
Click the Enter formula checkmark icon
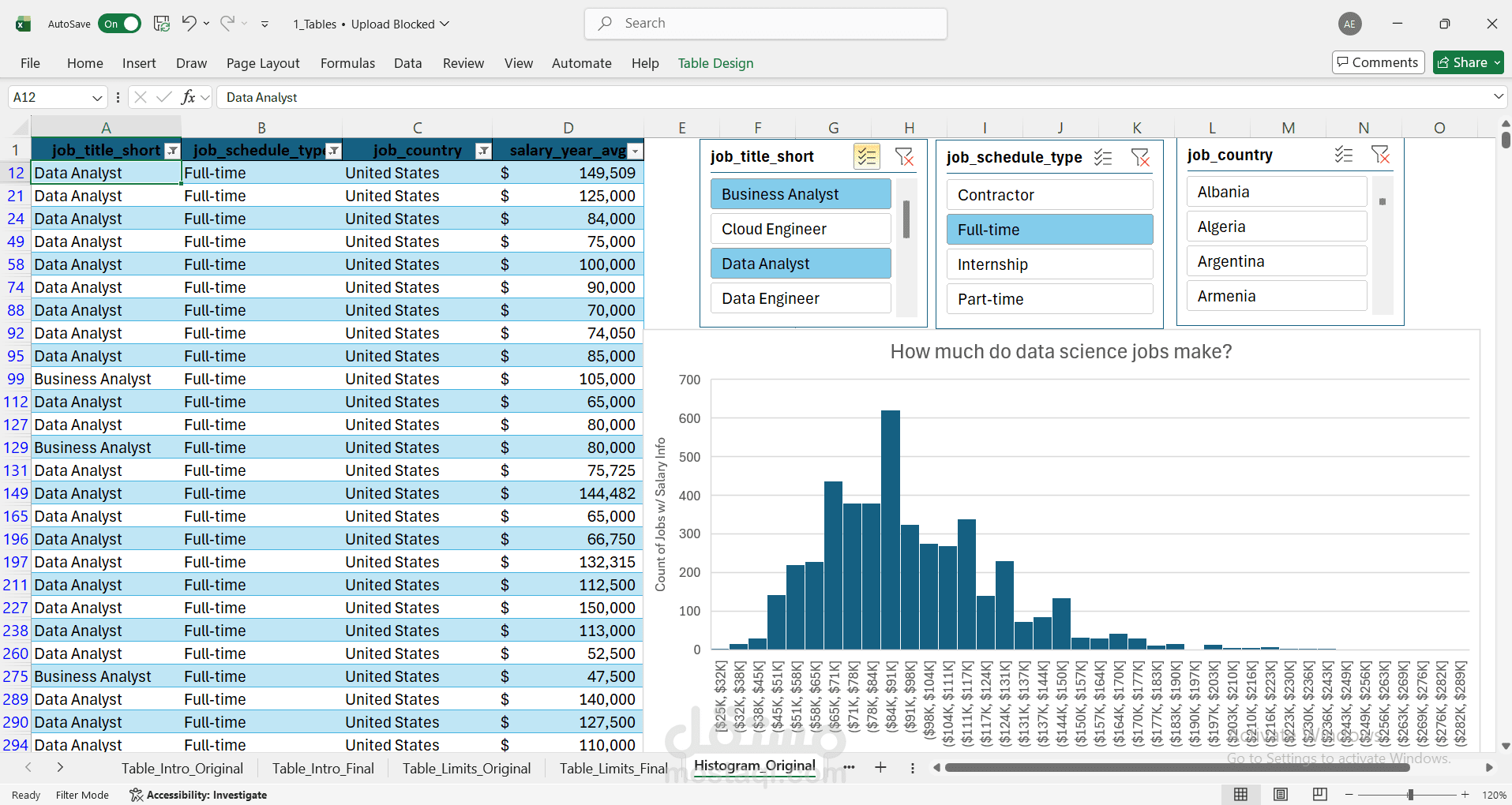[x=164, y=97]
